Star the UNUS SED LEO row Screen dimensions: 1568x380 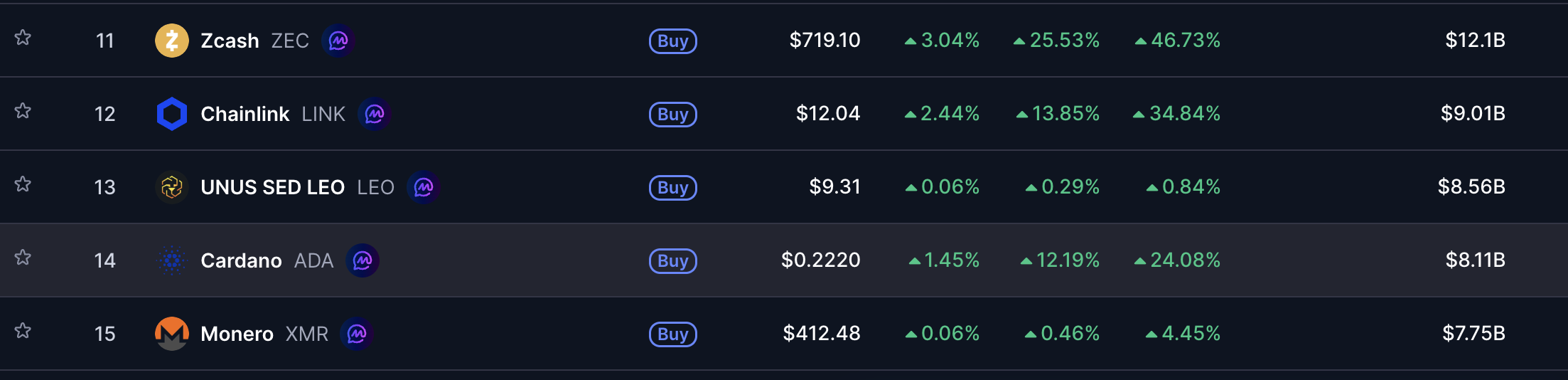(x=23, y=184)
